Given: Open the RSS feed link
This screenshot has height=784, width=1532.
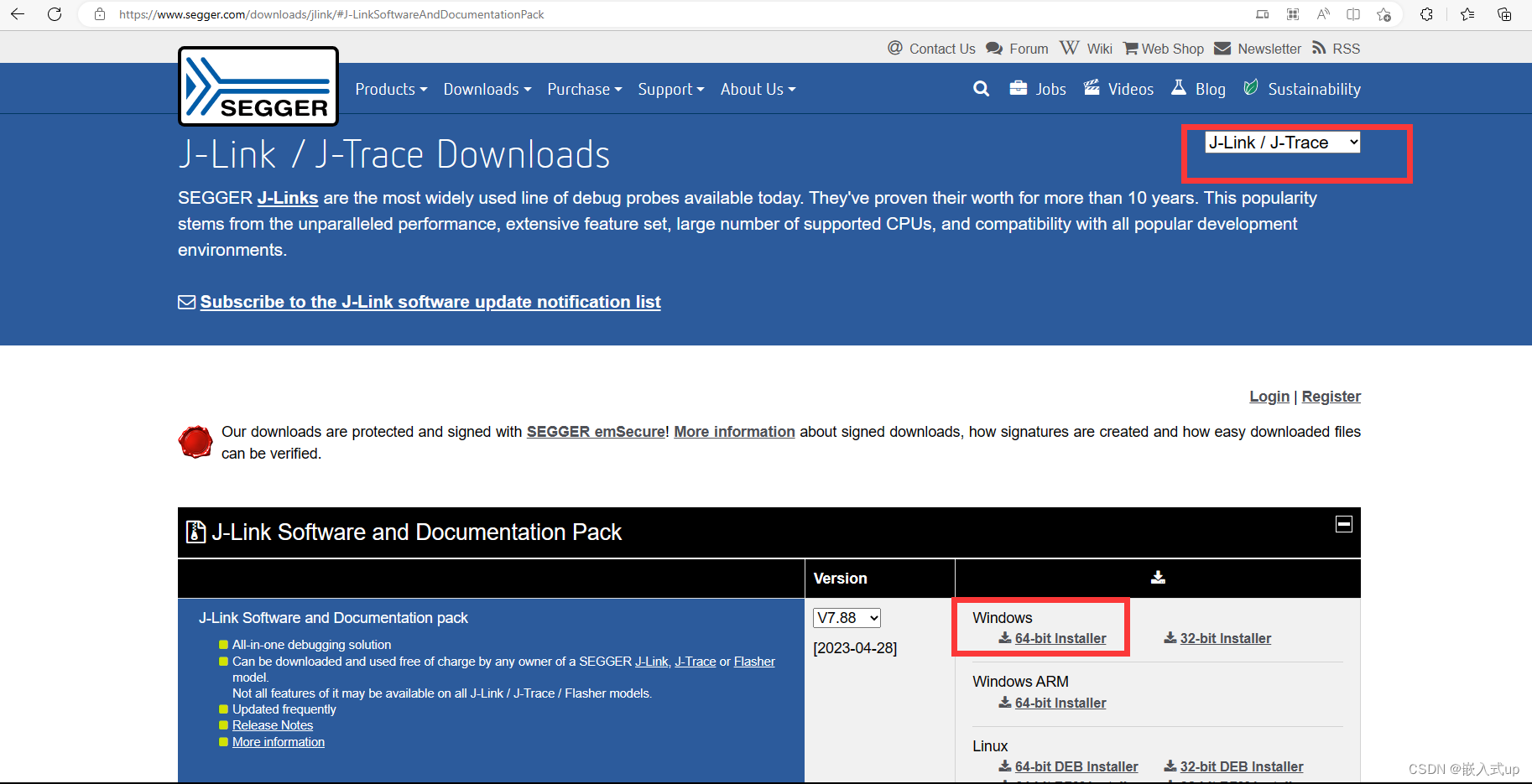Looking at the screenshot, I should click(1337, 49).
